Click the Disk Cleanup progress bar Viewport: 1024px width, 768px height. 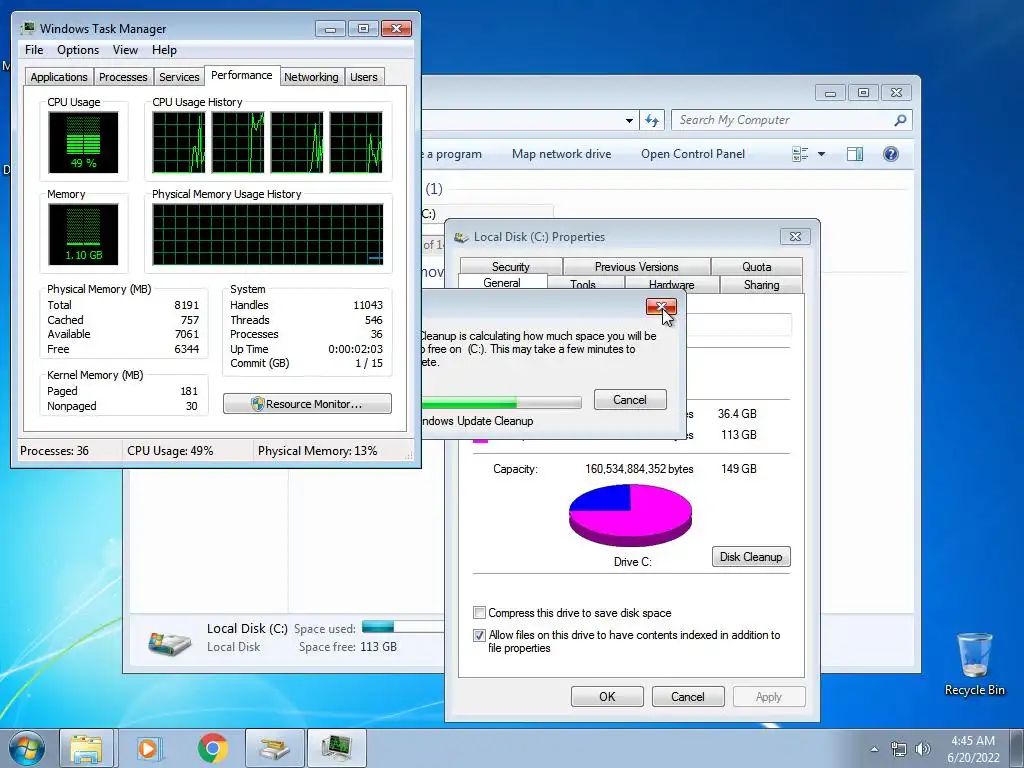click(502, 402)
